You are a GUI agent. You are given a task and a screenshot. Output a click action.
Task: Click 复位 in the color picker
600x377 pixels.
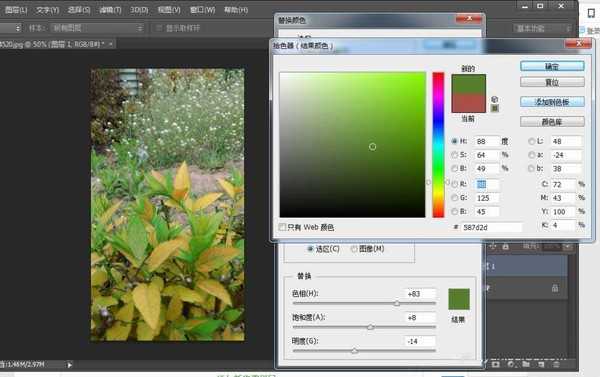click(x=552, y=82)
